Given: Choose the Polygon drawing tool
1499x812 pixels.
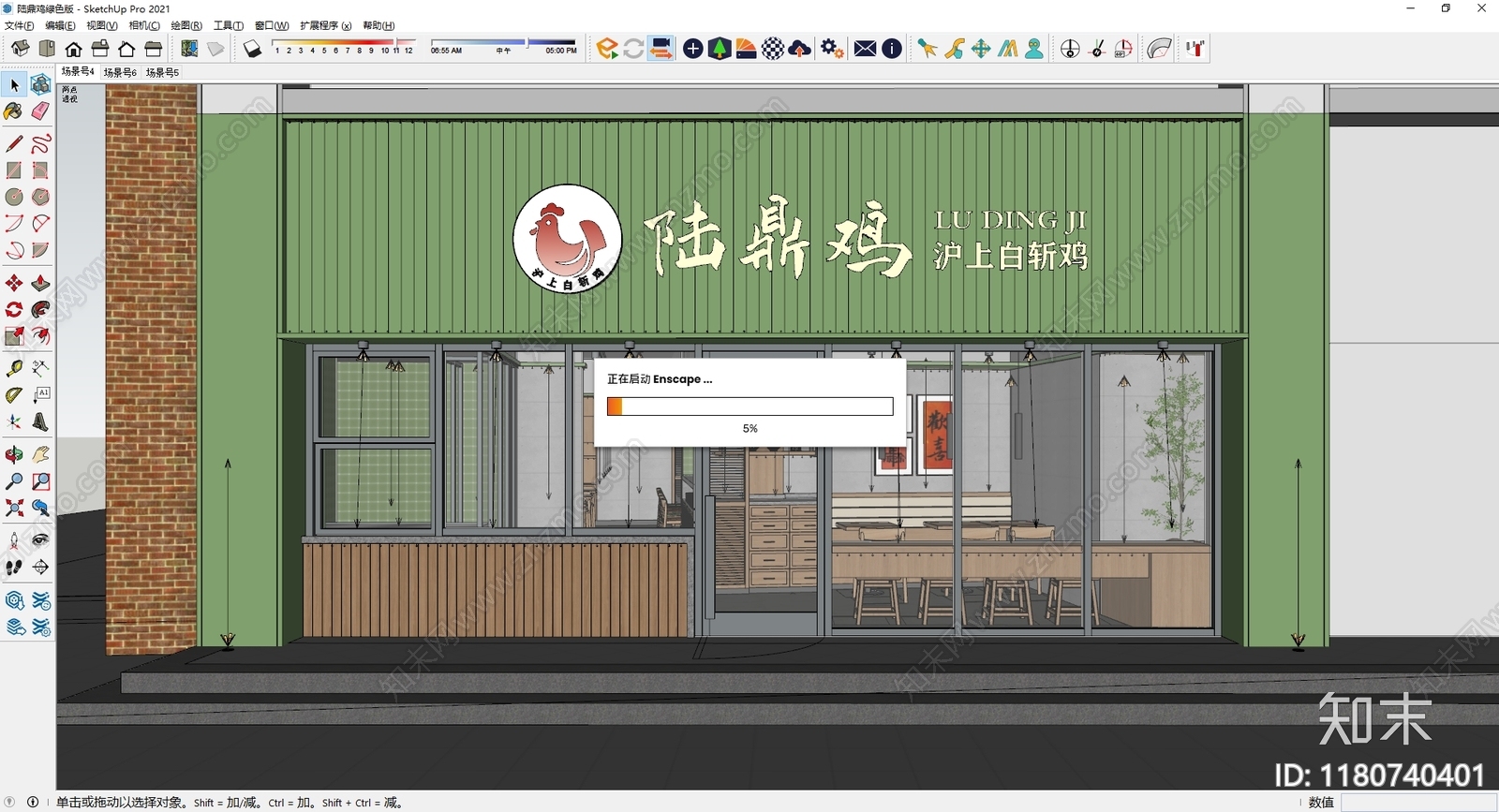Looking at the screenshot, I should click(x=40, y=197).
